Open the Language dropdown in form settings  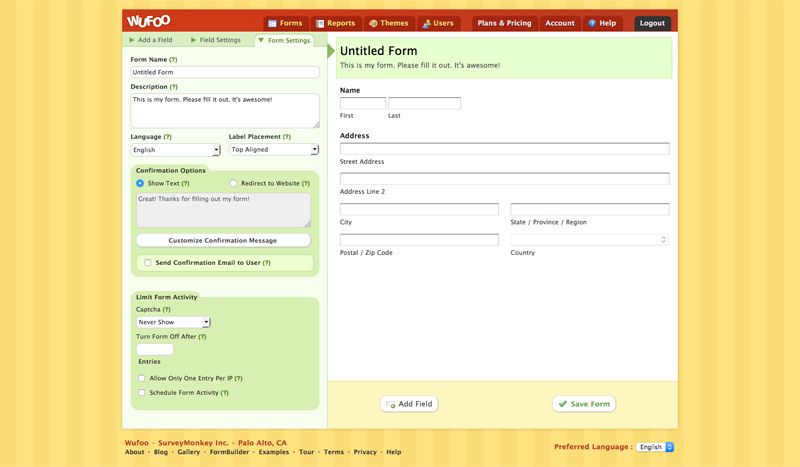tap(176, 150)
